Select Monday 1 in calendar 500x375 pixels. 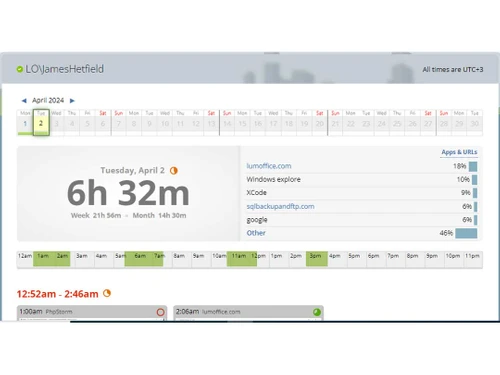tap(25, 123)
